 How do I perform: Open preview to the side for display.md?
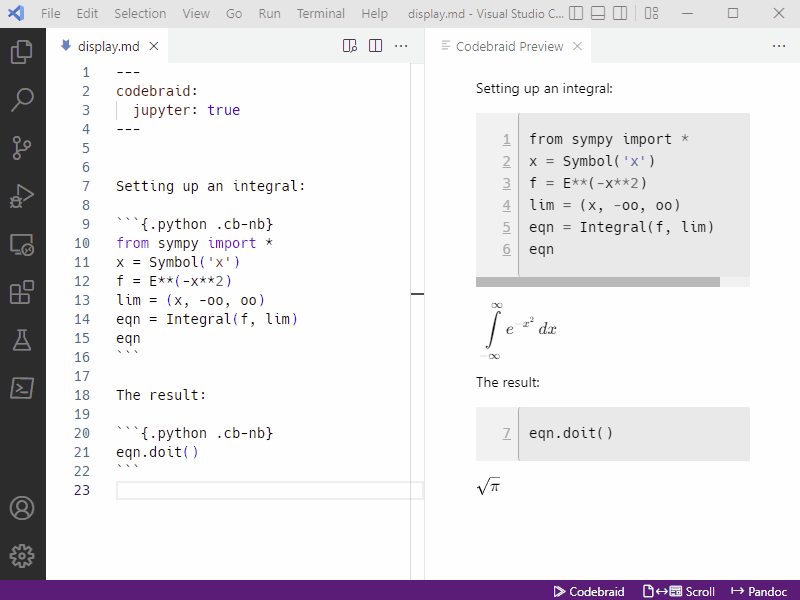click(349, 46)
